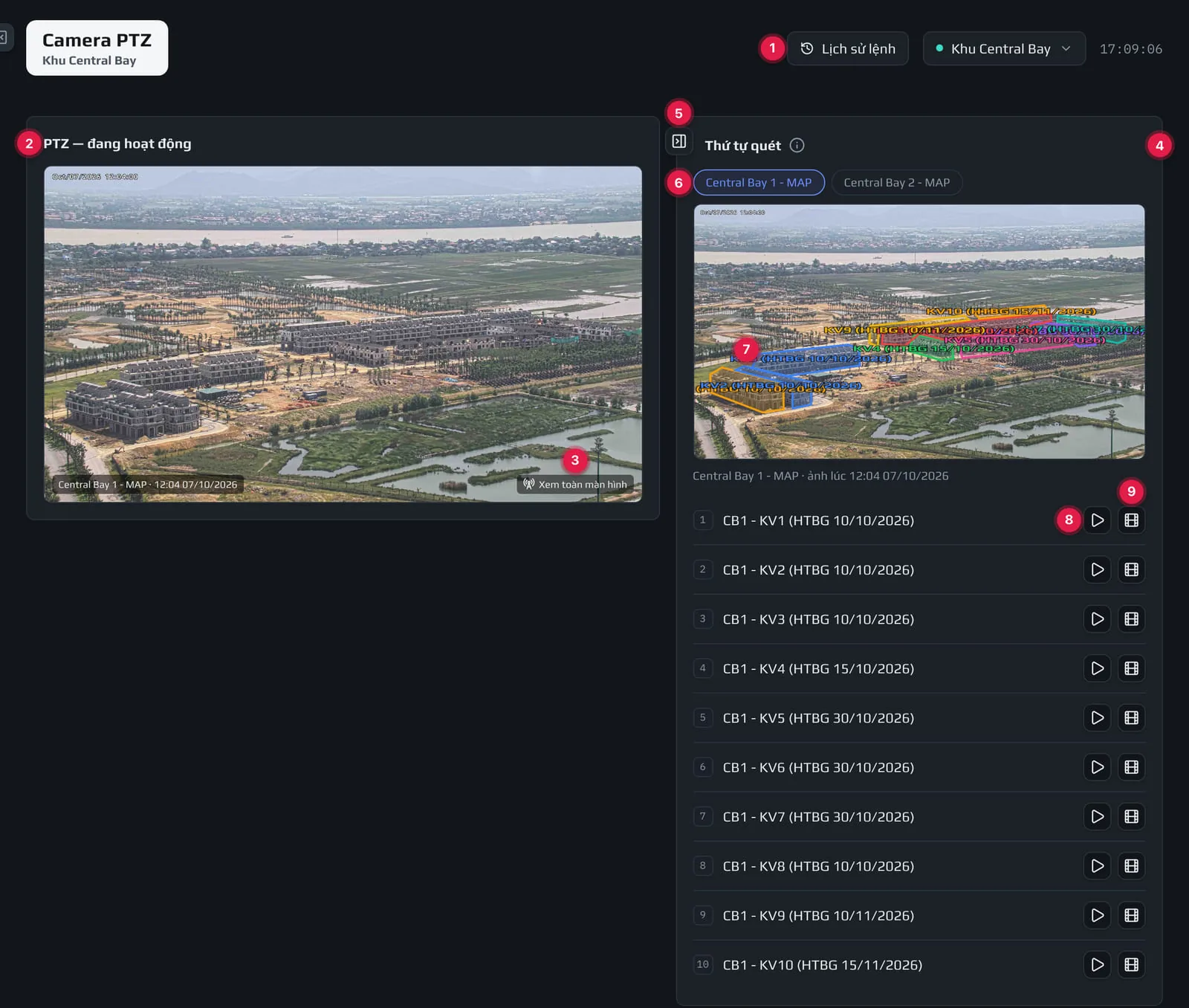Play the CB1 - KV10 preset
The width and height of the screenshot is (1189, 1008).
[x=1097, y=965]
